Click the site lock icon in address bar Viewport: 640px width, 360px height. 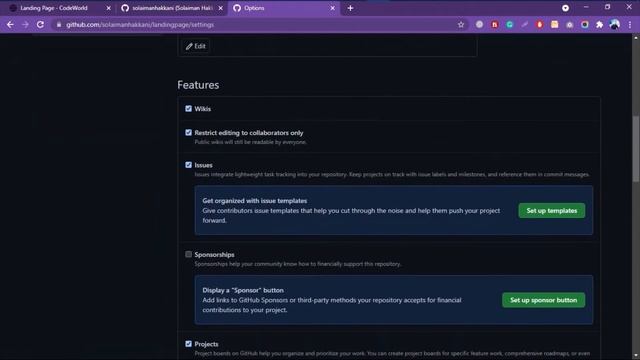coord(59,24)
